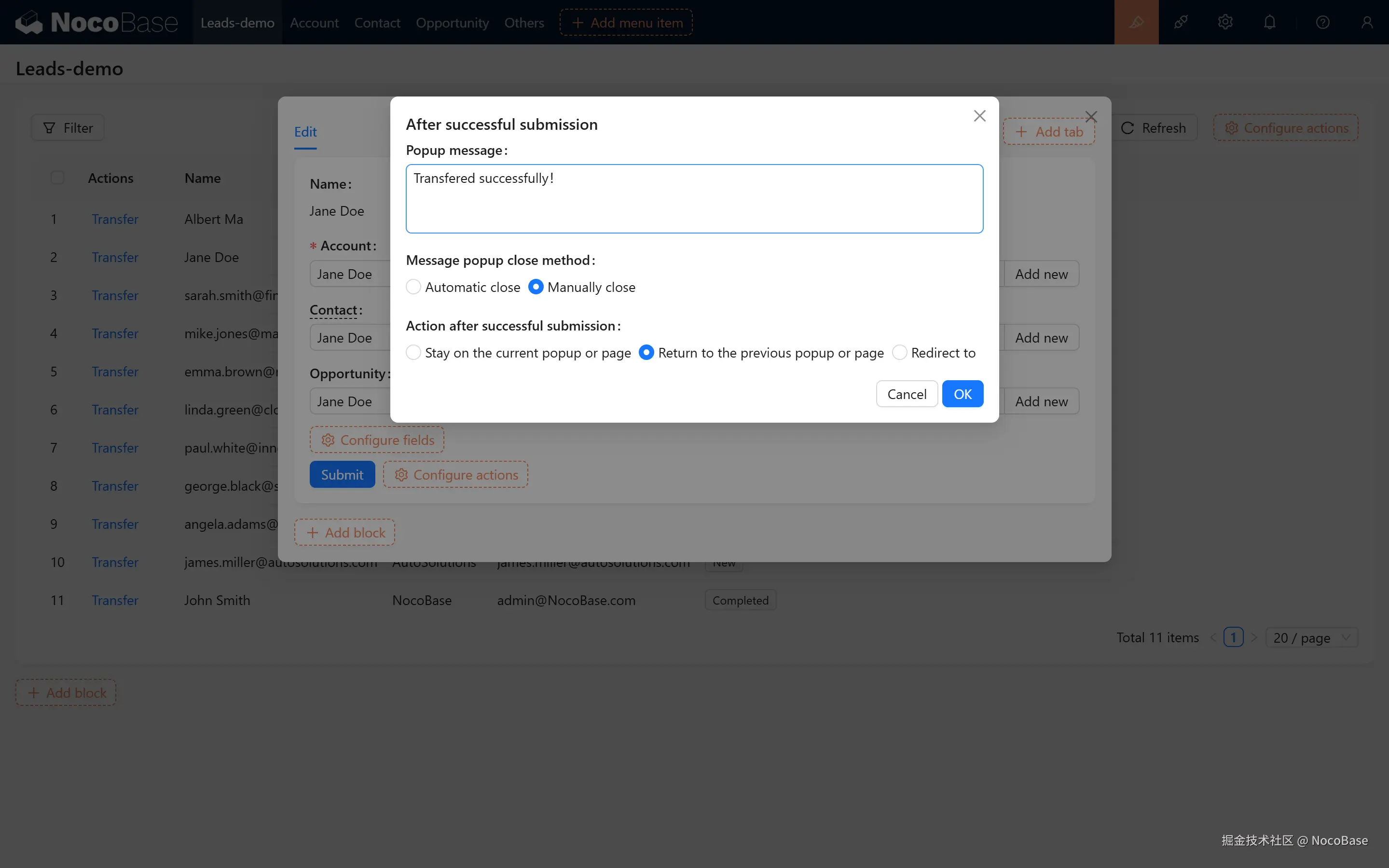Click admin@NocoBase.com email cell
Image resolution: width=1389 pixels, height=868 pixels.
point(566,600)
